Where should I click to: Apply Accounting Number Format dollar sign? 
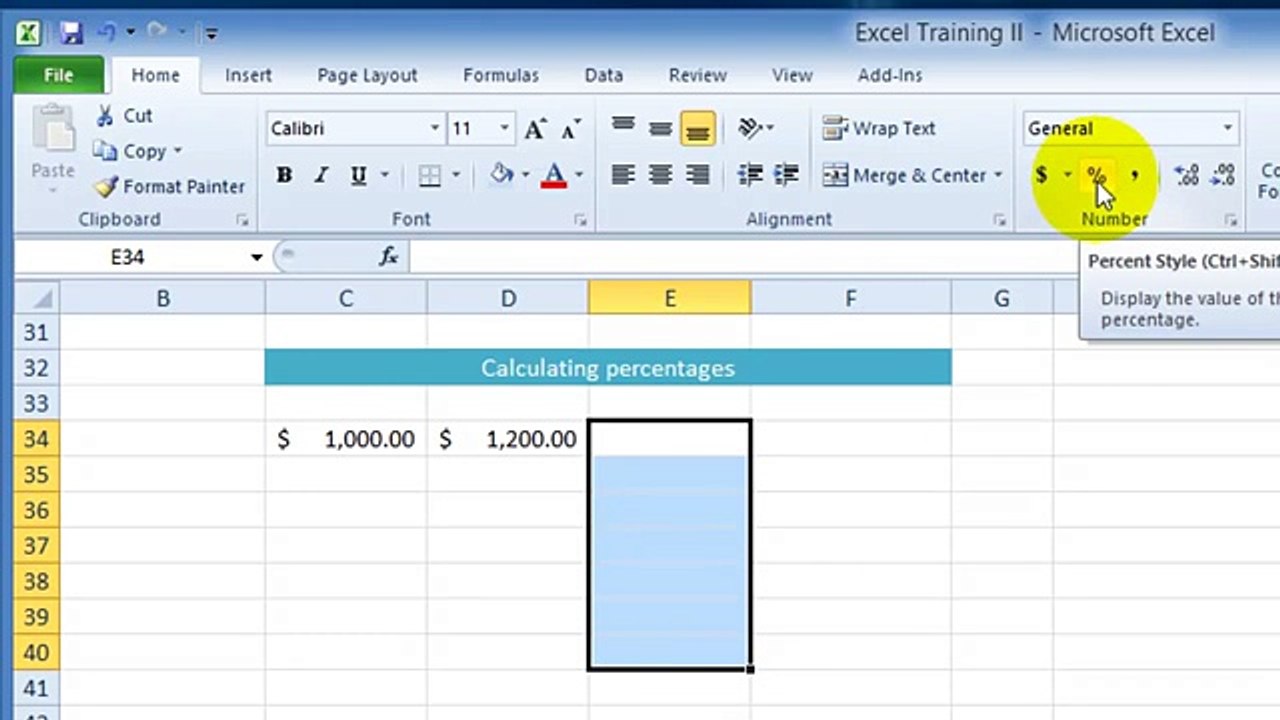coord(1042,176)
